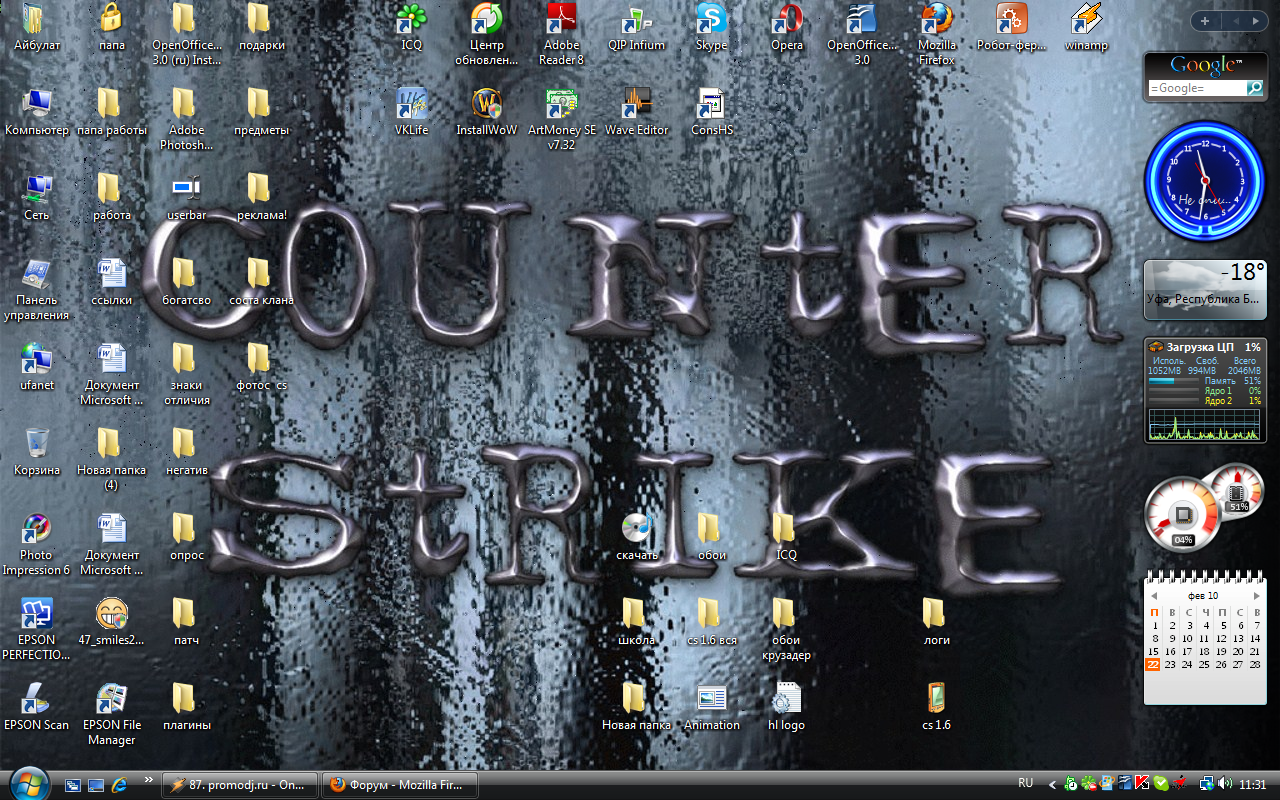
Task: Open Панель управления icon
Action: 36,273
